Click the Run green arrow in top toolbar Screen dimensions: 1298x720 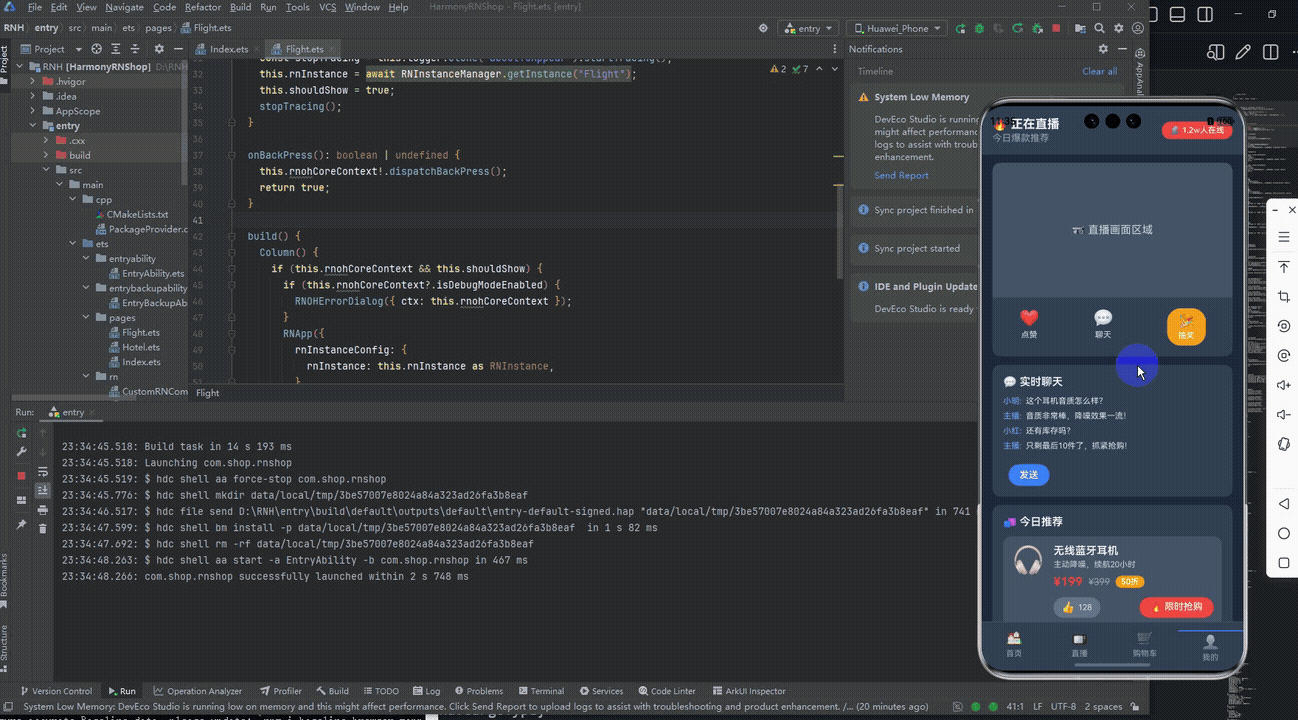[x=960, y=28]
